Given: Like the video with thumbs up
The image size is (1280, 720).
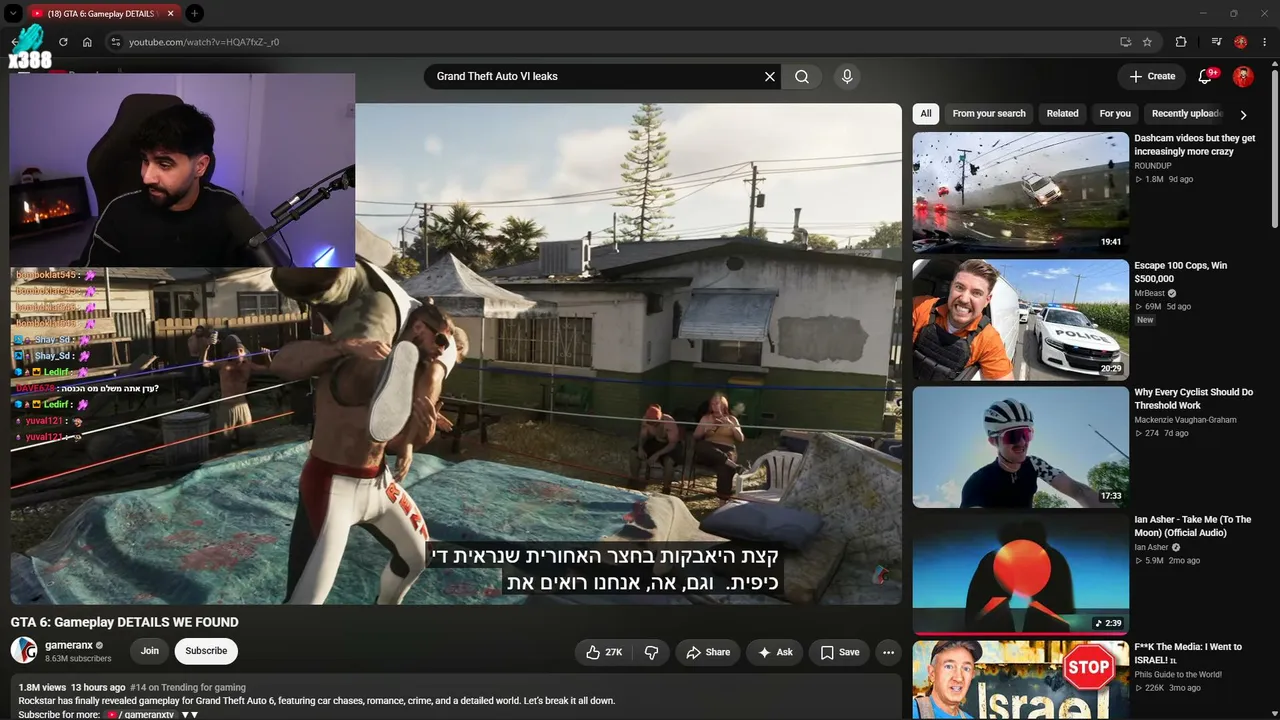Looking at the screenshot, I should click(604, 652).
